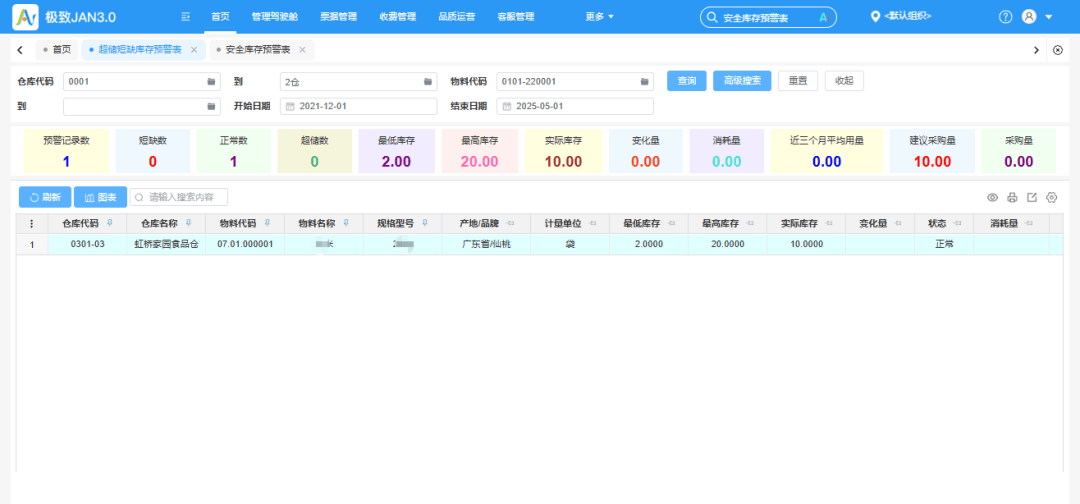Viewport: 1080px width, 504px height.
Task: Toggle pin on 仓库代码 column header
Action: click(x=109, y=223)
